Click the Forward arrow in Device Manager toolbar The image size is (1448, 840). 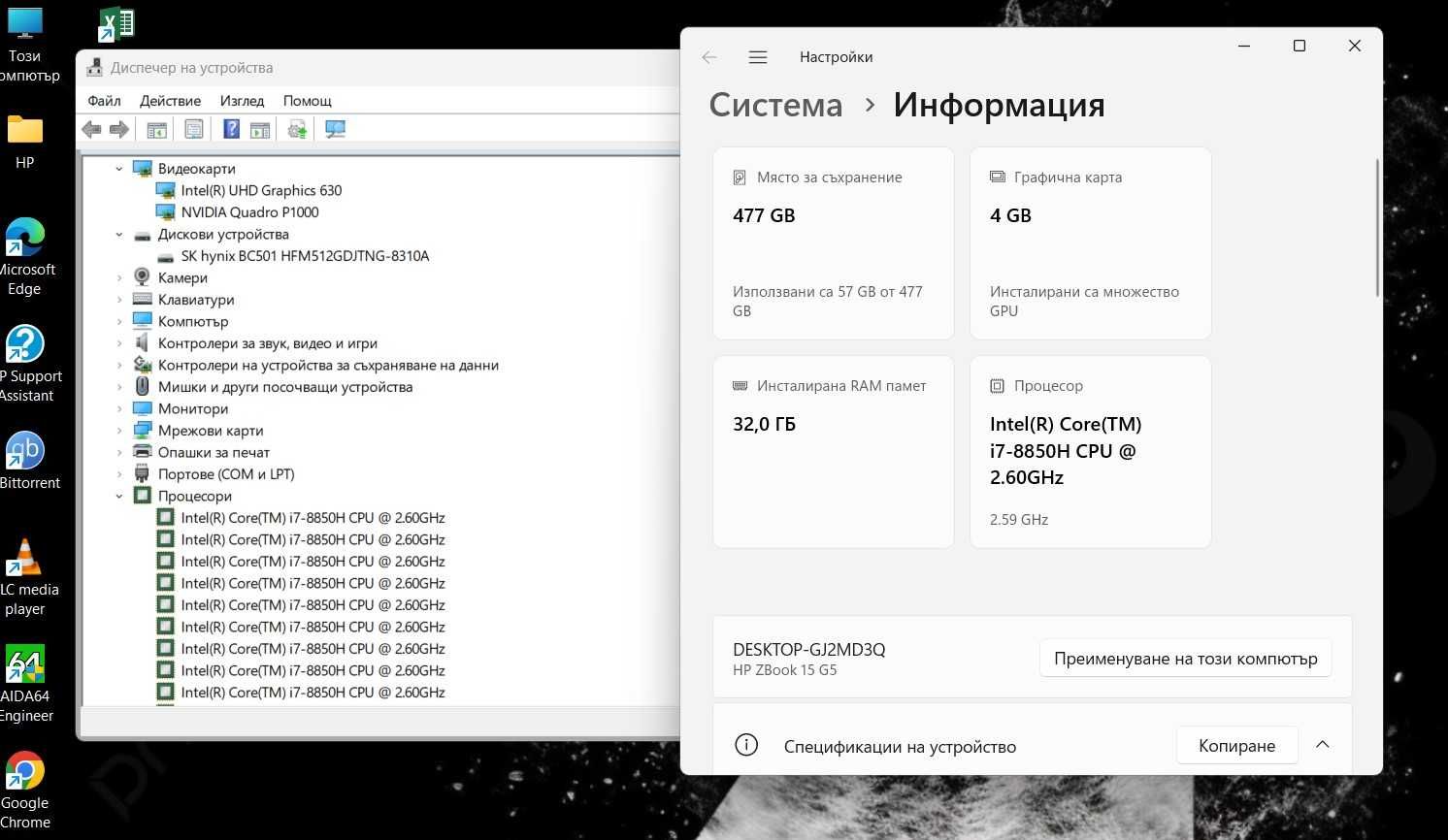coord(119,129)
